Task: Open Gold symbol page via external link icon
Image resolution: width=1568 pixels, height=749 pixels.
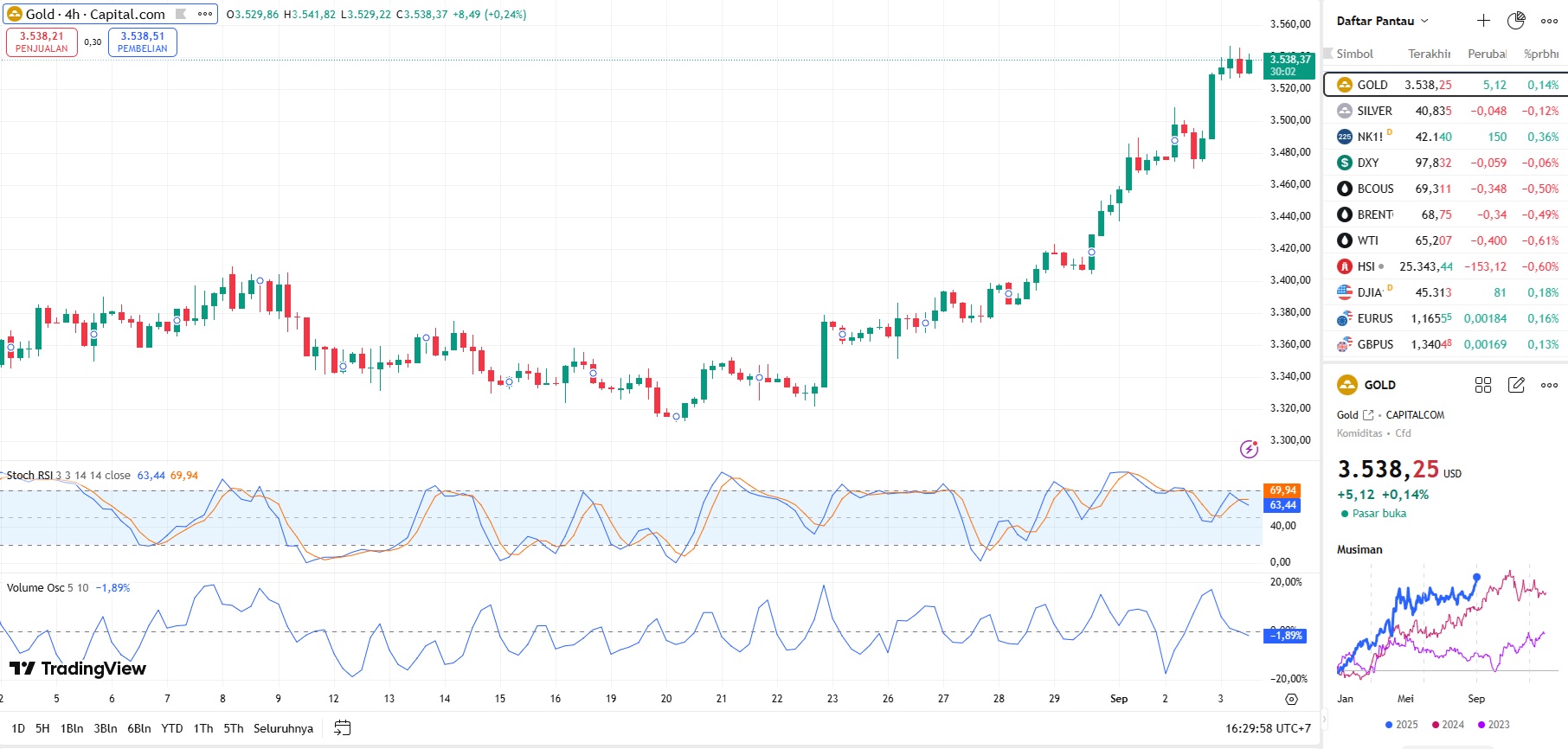Action: pyautogui.click(x=1368, y=415)
